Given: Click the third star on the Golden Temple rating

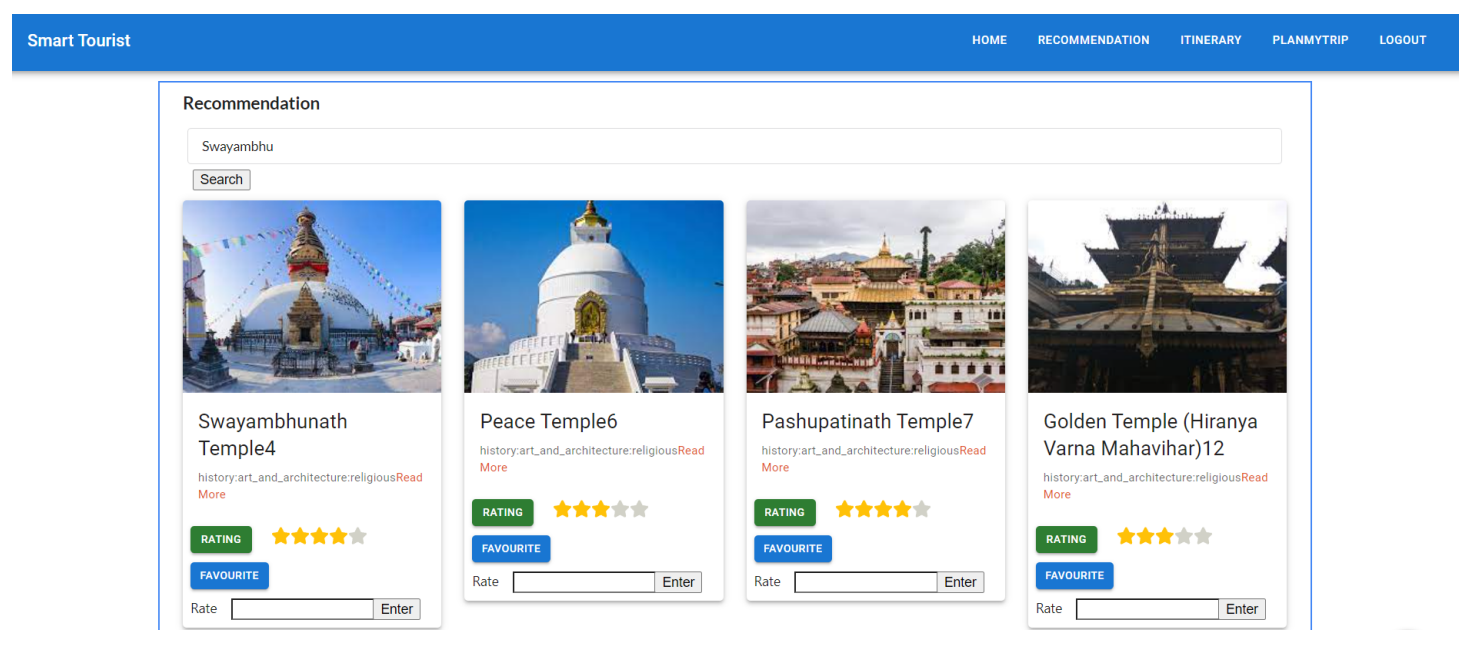Looking at the screenshot, I should tap(1165, 536).
